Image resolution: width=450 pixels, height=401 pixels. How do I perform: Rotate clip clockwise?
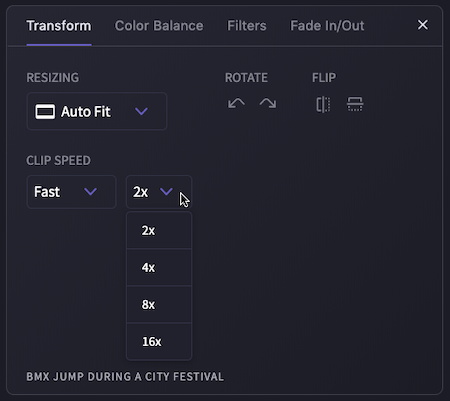tap(268, 103)
